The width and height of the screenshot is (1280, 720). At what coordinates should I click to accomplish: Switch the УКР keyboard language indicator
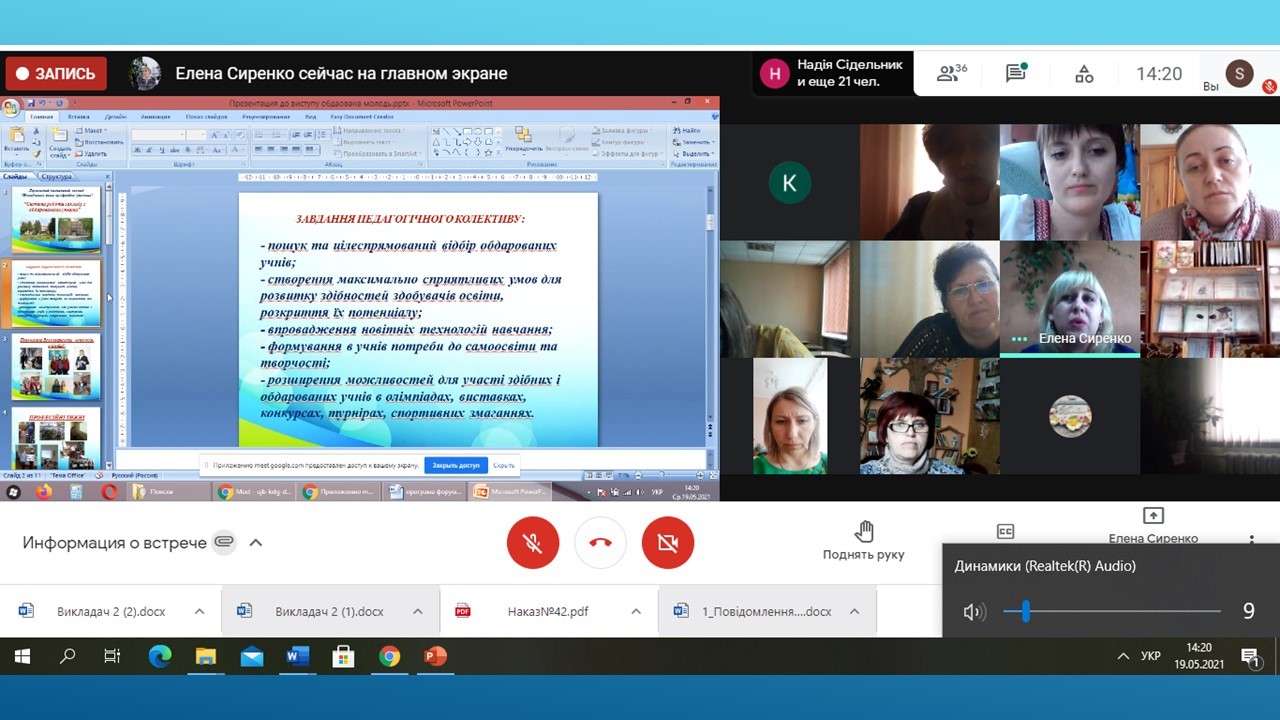[x=1151, y=657]
